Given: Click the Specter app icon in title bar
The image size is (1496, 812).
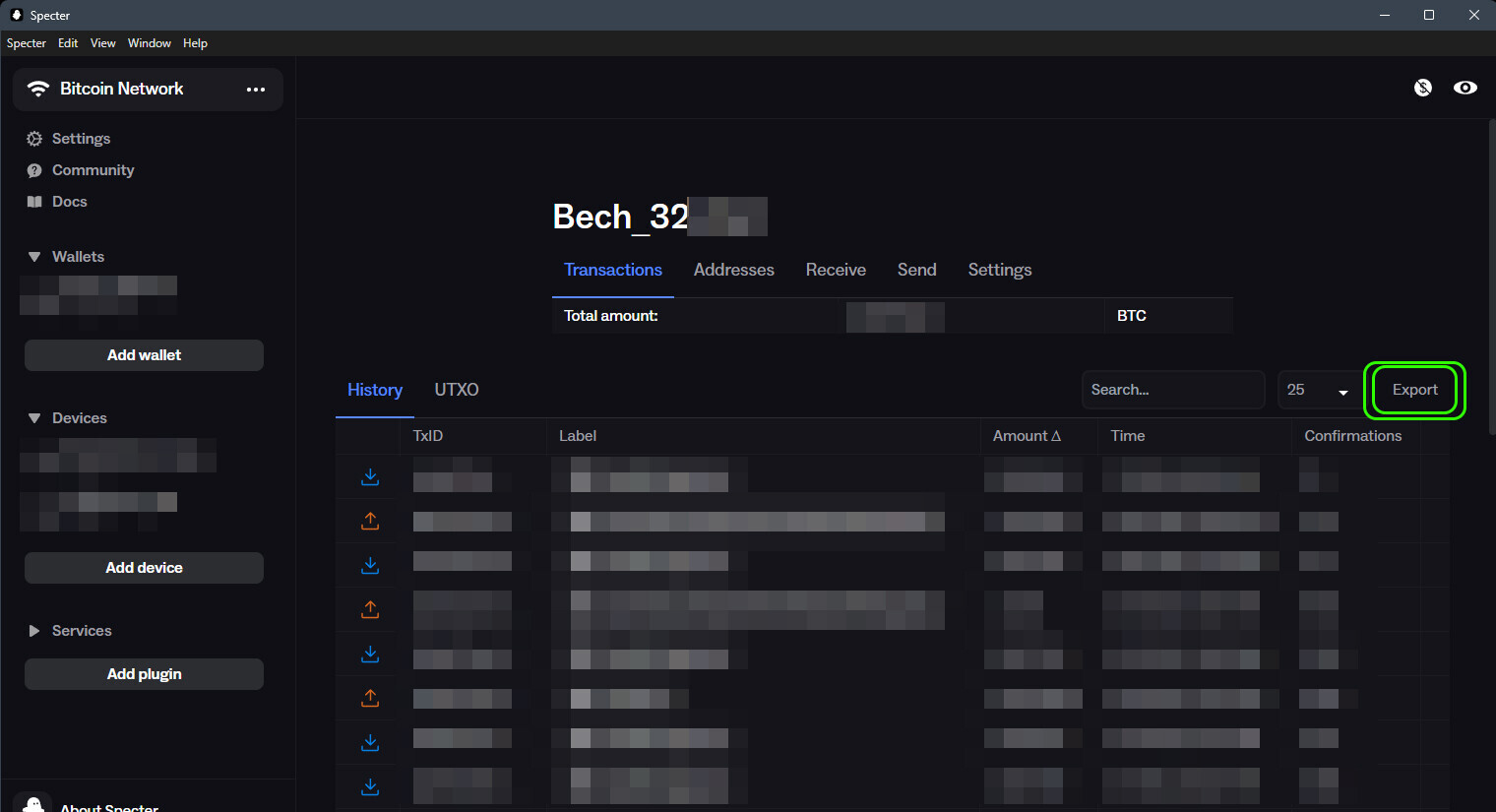Looking at the screenshot, I should tap(16, 15).
